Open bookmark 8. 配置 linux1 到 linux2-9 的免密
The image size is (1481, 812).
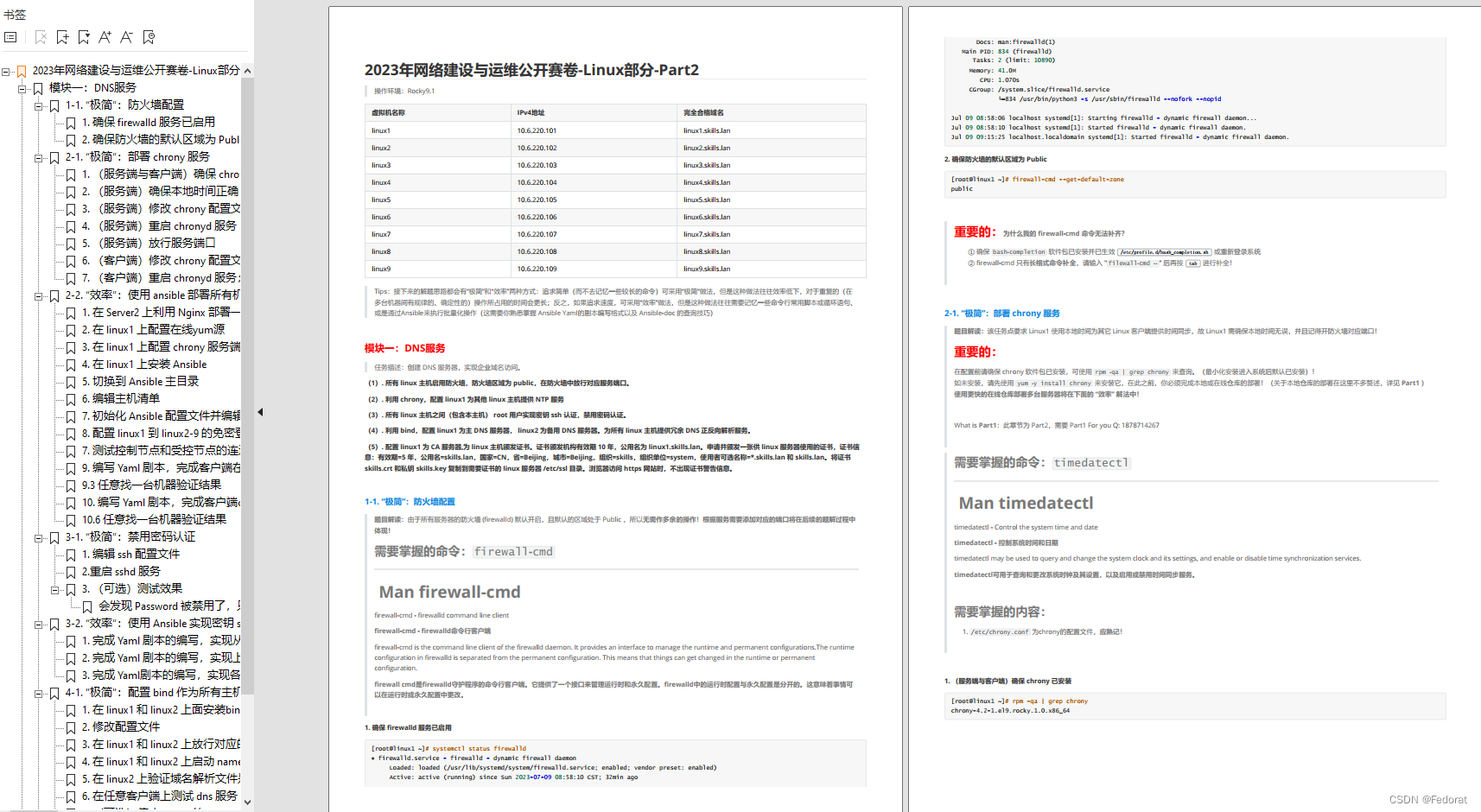pyautogui.click(x=162, y=434)
